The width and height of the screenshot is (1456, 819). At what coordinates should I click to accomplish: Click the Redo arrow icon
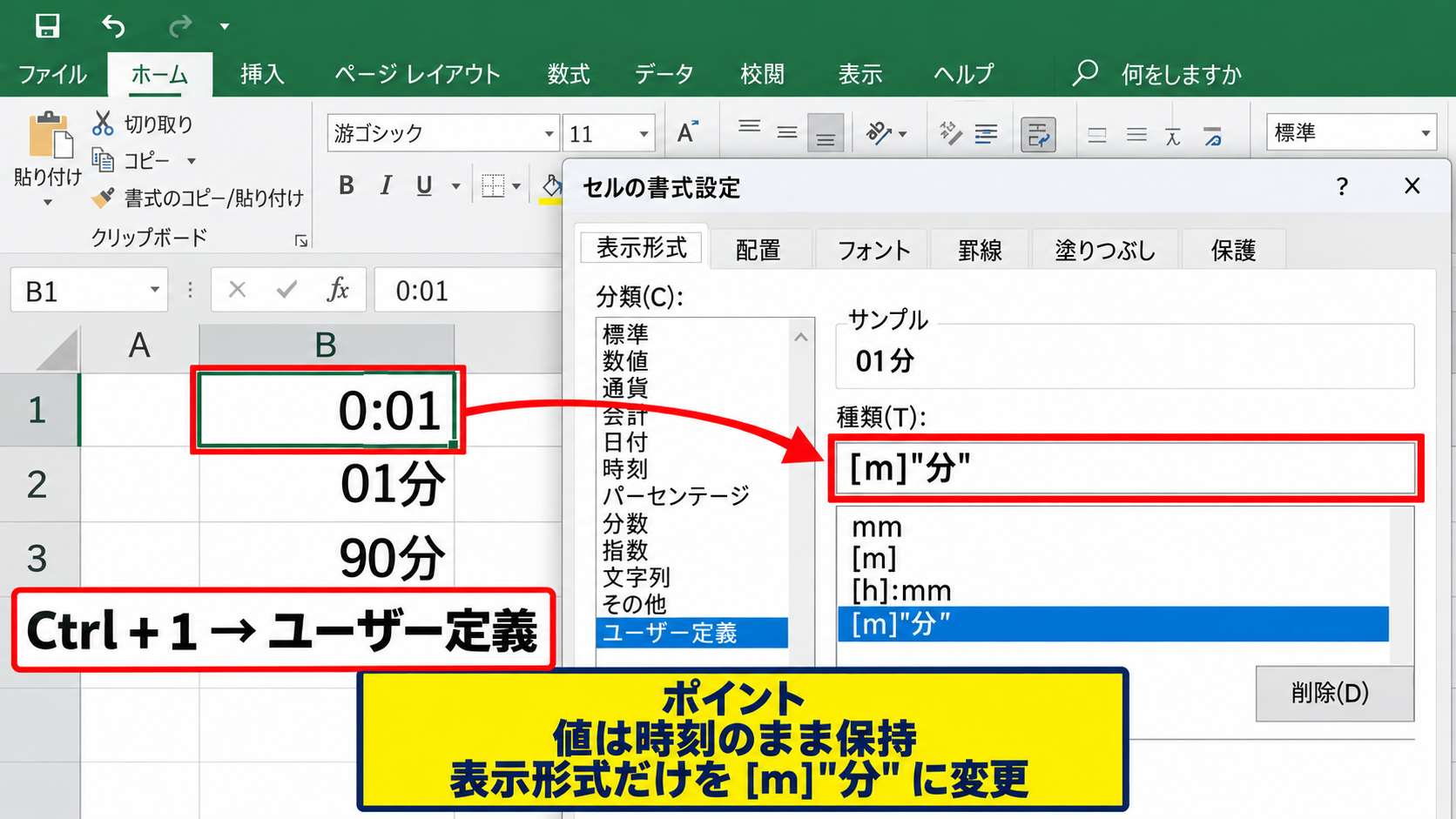tap(179, 27)
